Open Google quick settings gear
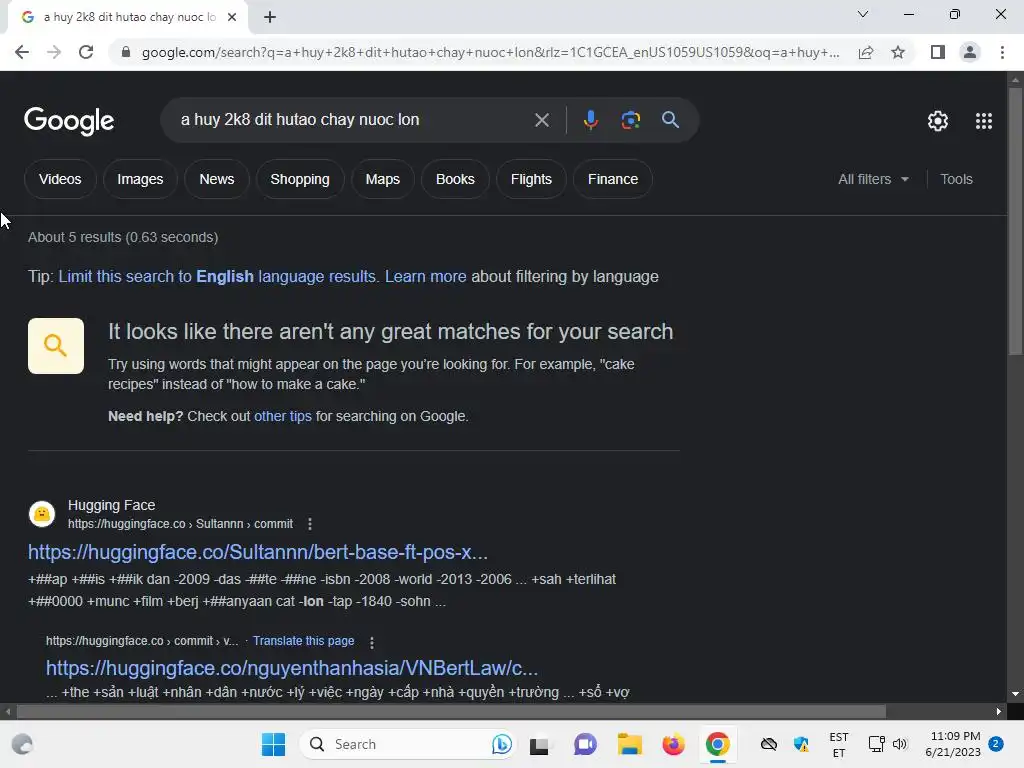This screenshot has width=1024, height=768. tap(938, 121)
